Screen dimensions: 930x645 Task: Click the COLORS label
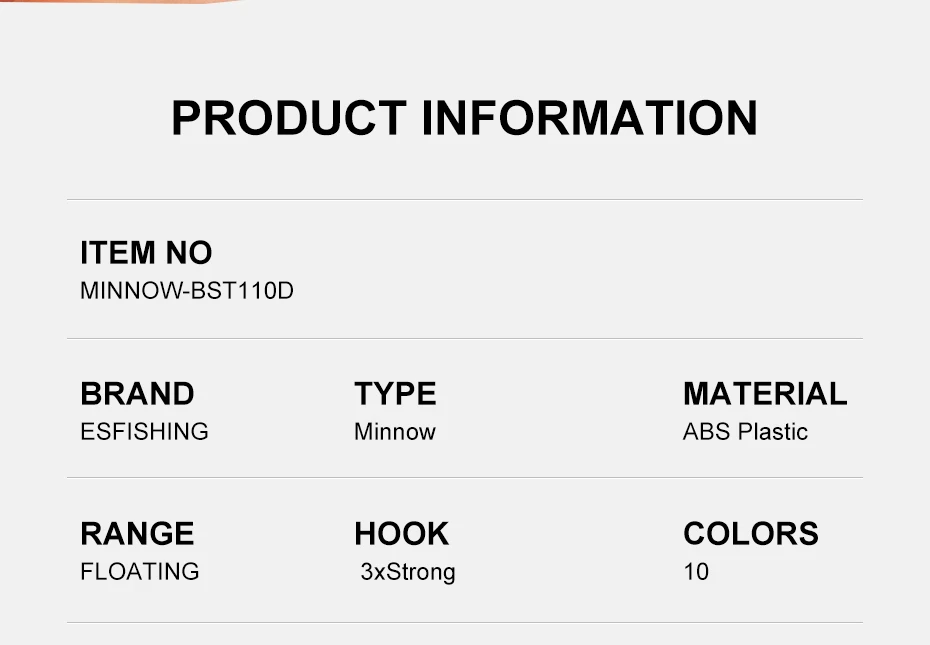[x=751, y=534]
